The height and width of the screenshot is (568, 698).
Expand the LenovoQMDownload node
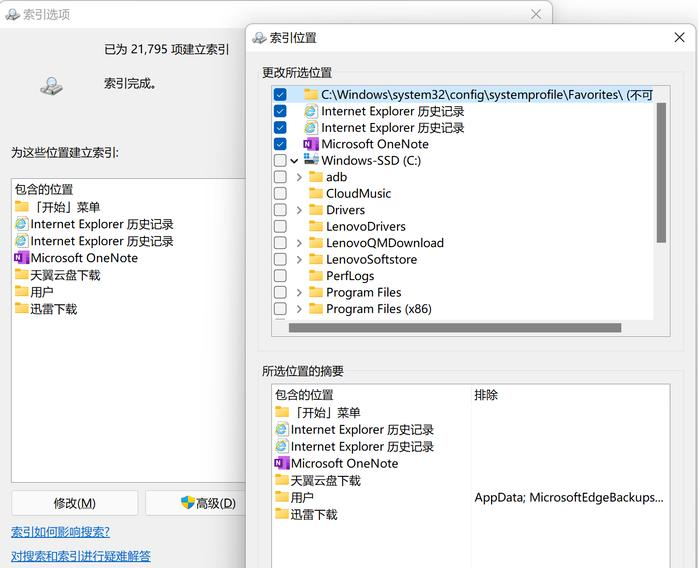pos(299,243)
